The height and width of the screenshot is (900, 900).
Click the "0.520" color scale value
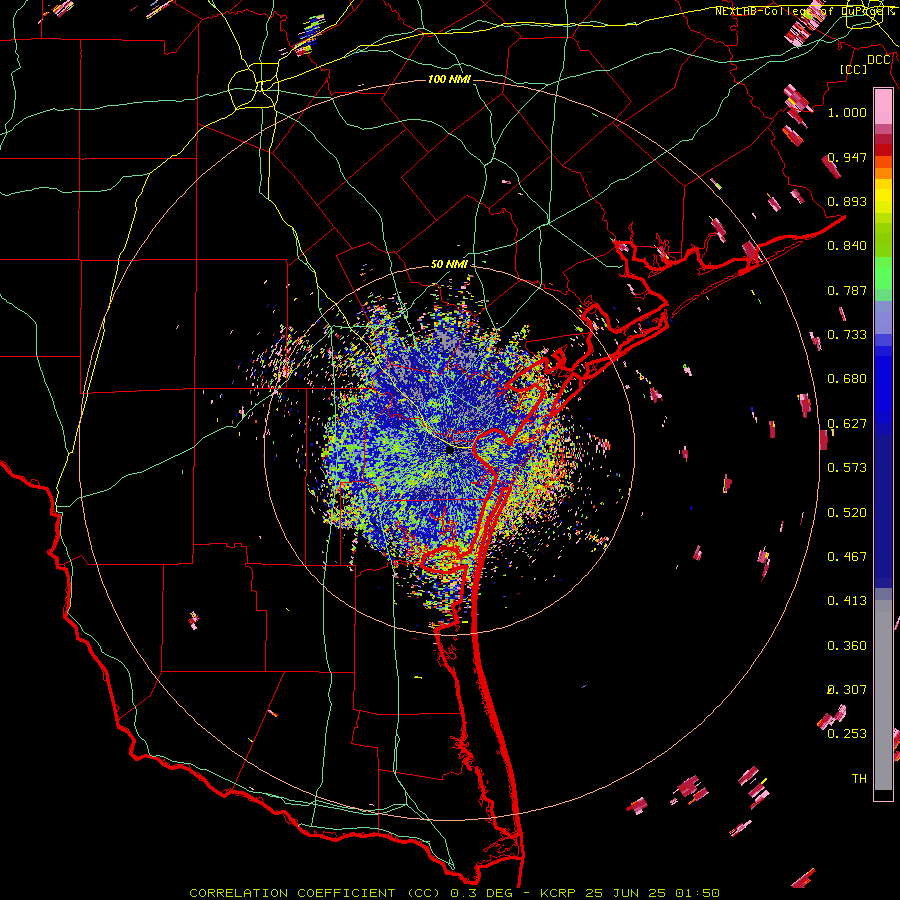point(847,513)
